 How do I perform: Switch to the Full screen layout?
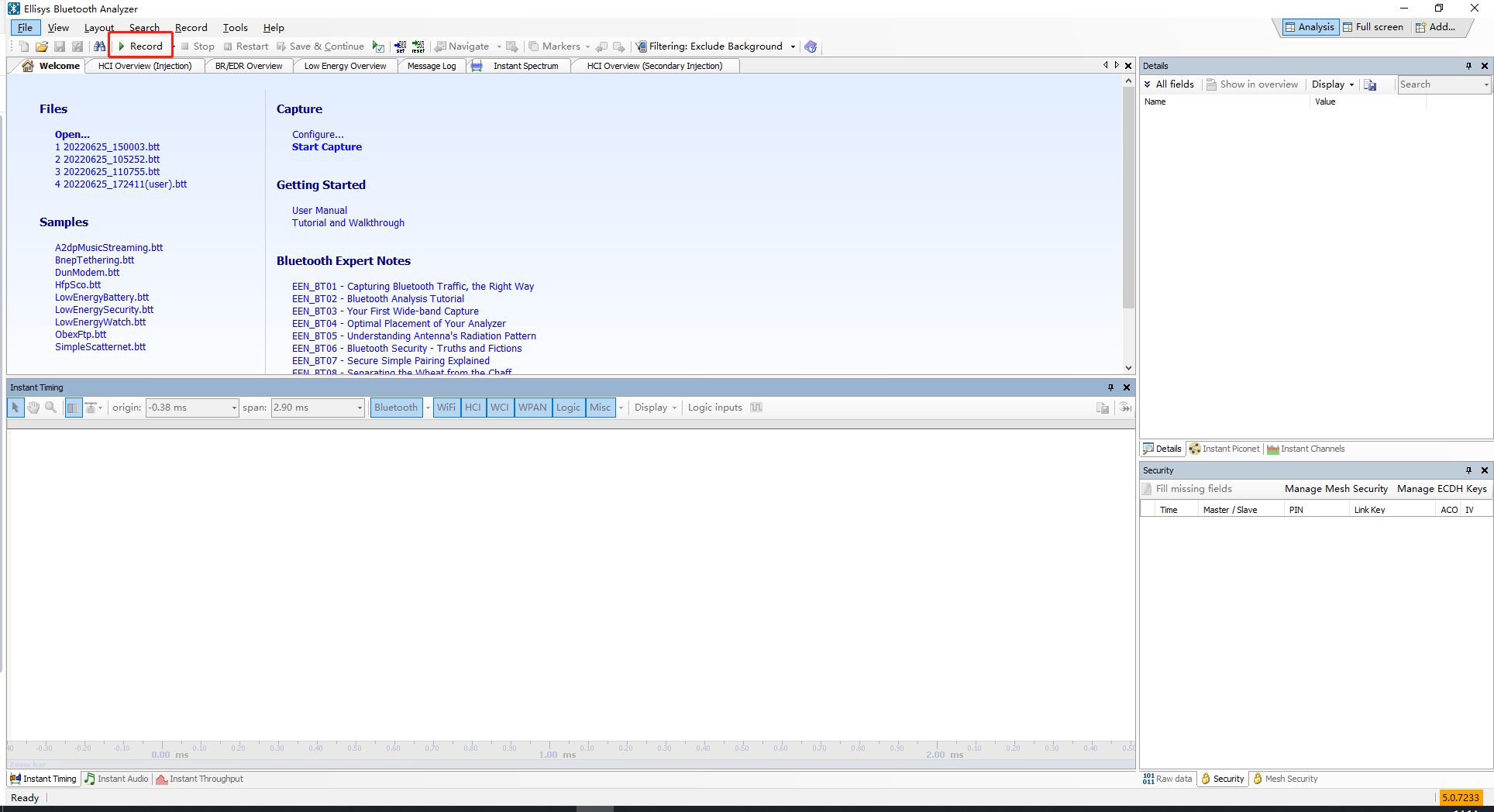[x=1372, y=27]
